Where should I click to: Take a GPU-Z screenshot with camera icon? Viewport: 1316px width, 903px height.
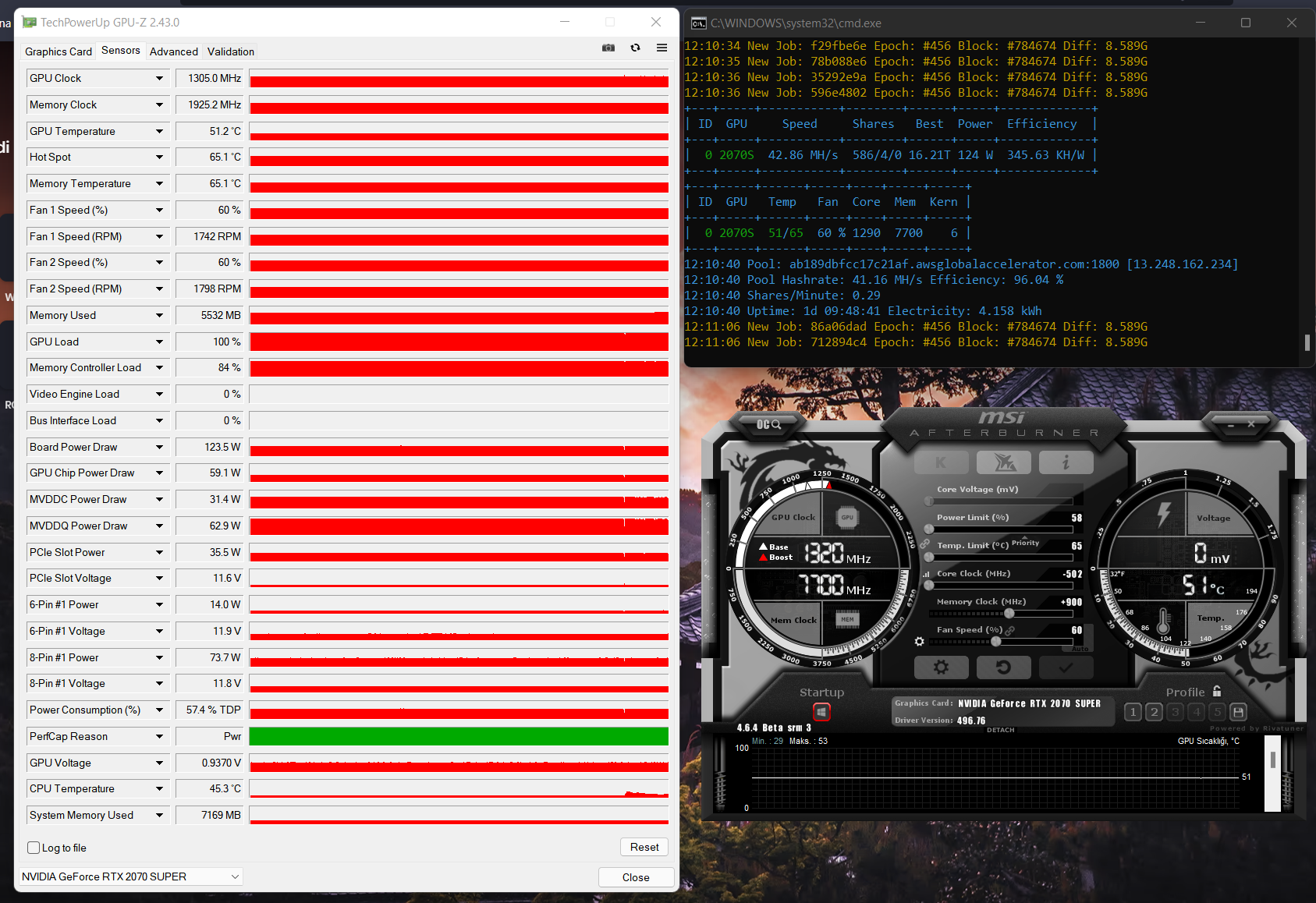608,48
